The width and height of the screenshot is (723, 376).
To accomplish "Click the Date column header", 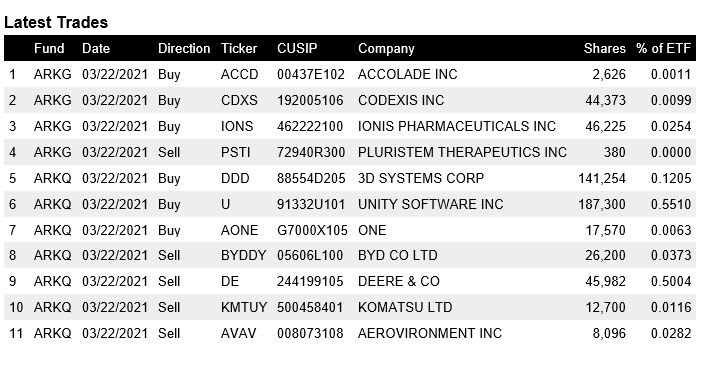I will (x=96, y=48).
